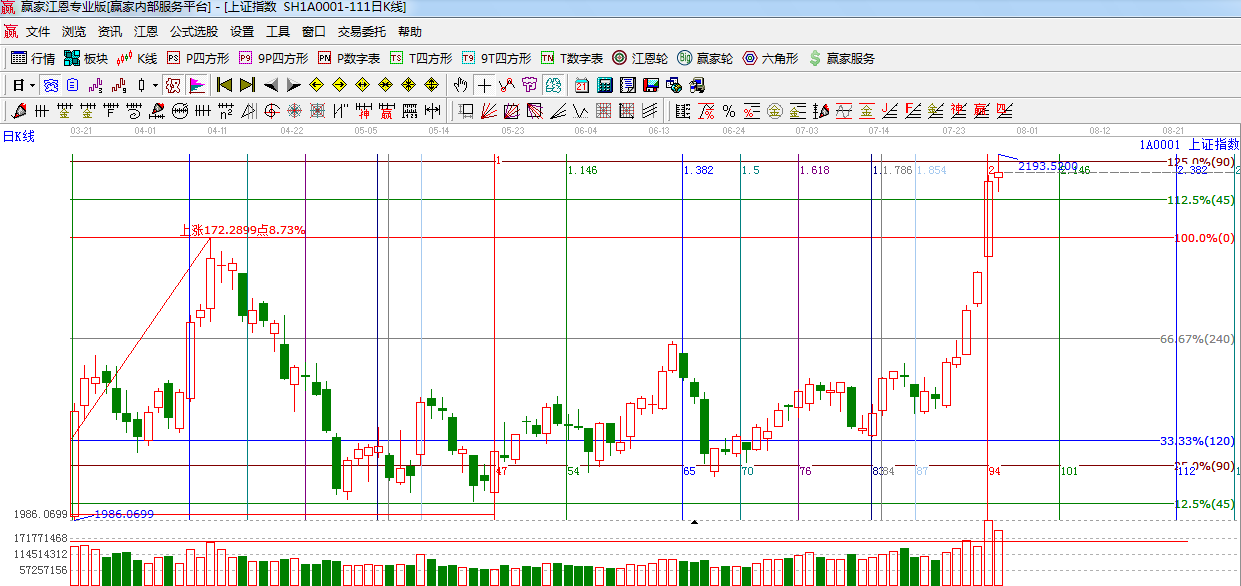
Task: Open the 文件 menu
Action: [38, 32]
